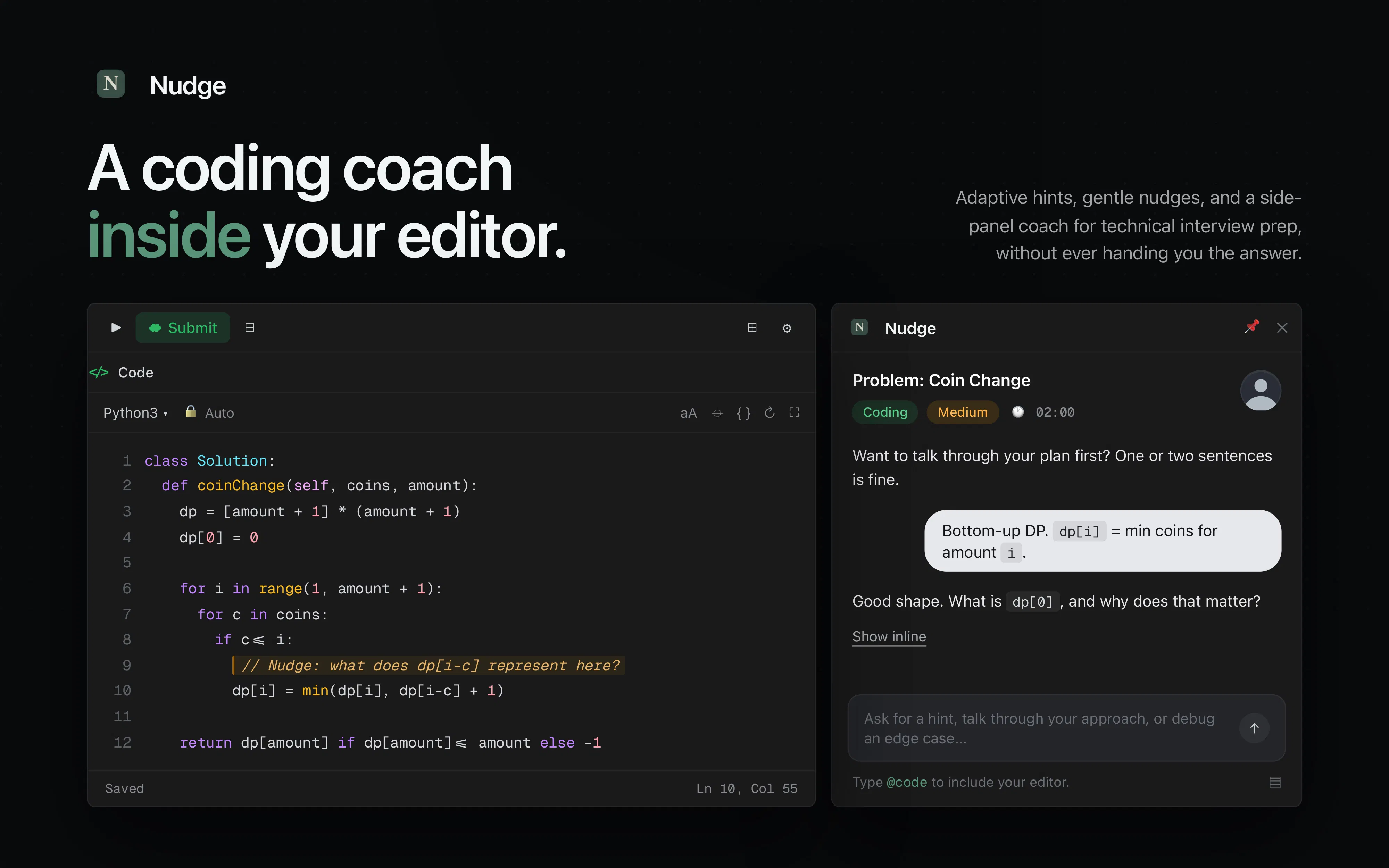Click the icon at chat footer right
The image size is (1389, 868).
1275,782
